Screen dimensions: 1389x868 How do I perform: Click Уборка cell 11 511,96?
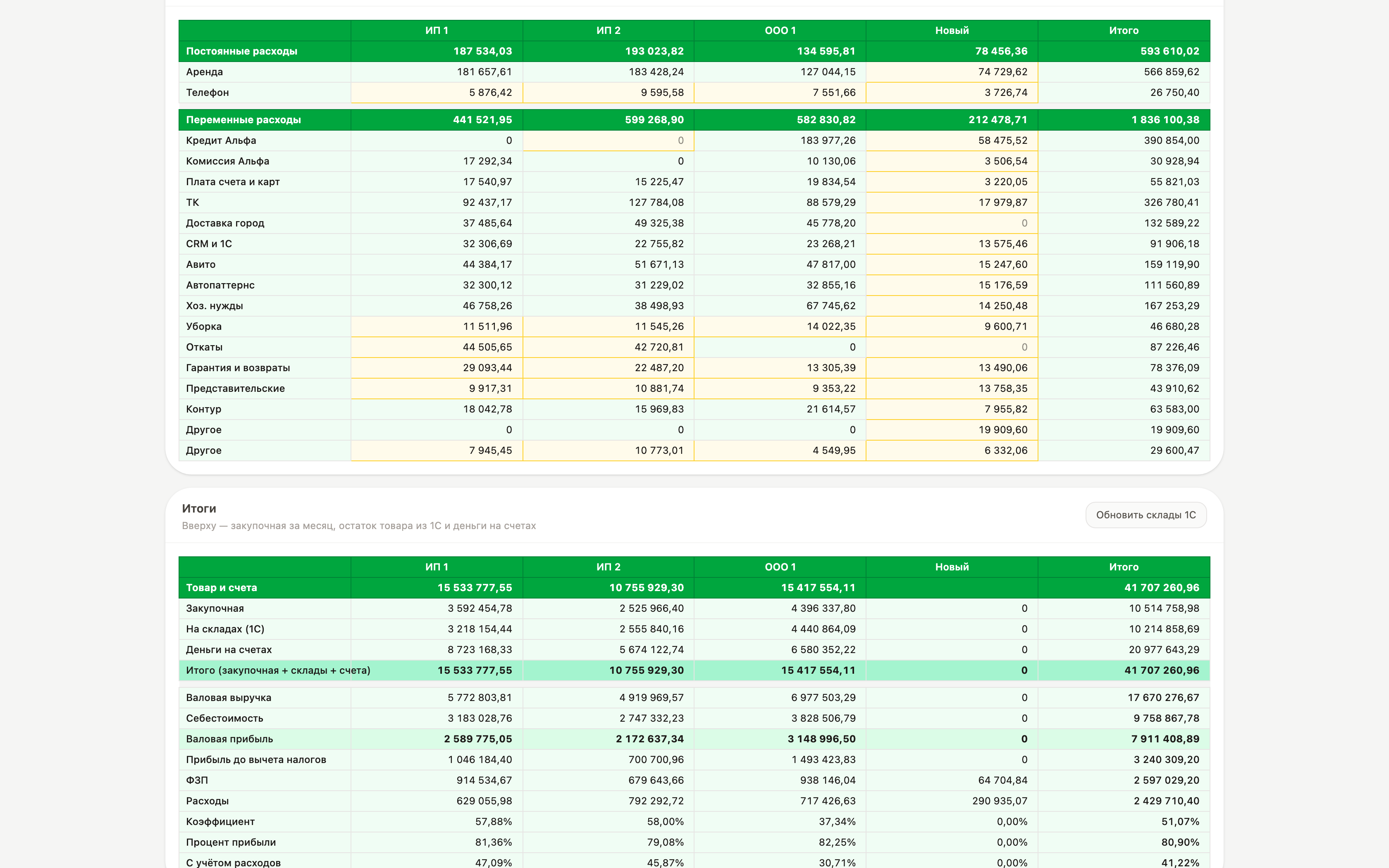(x=437, y=327)
